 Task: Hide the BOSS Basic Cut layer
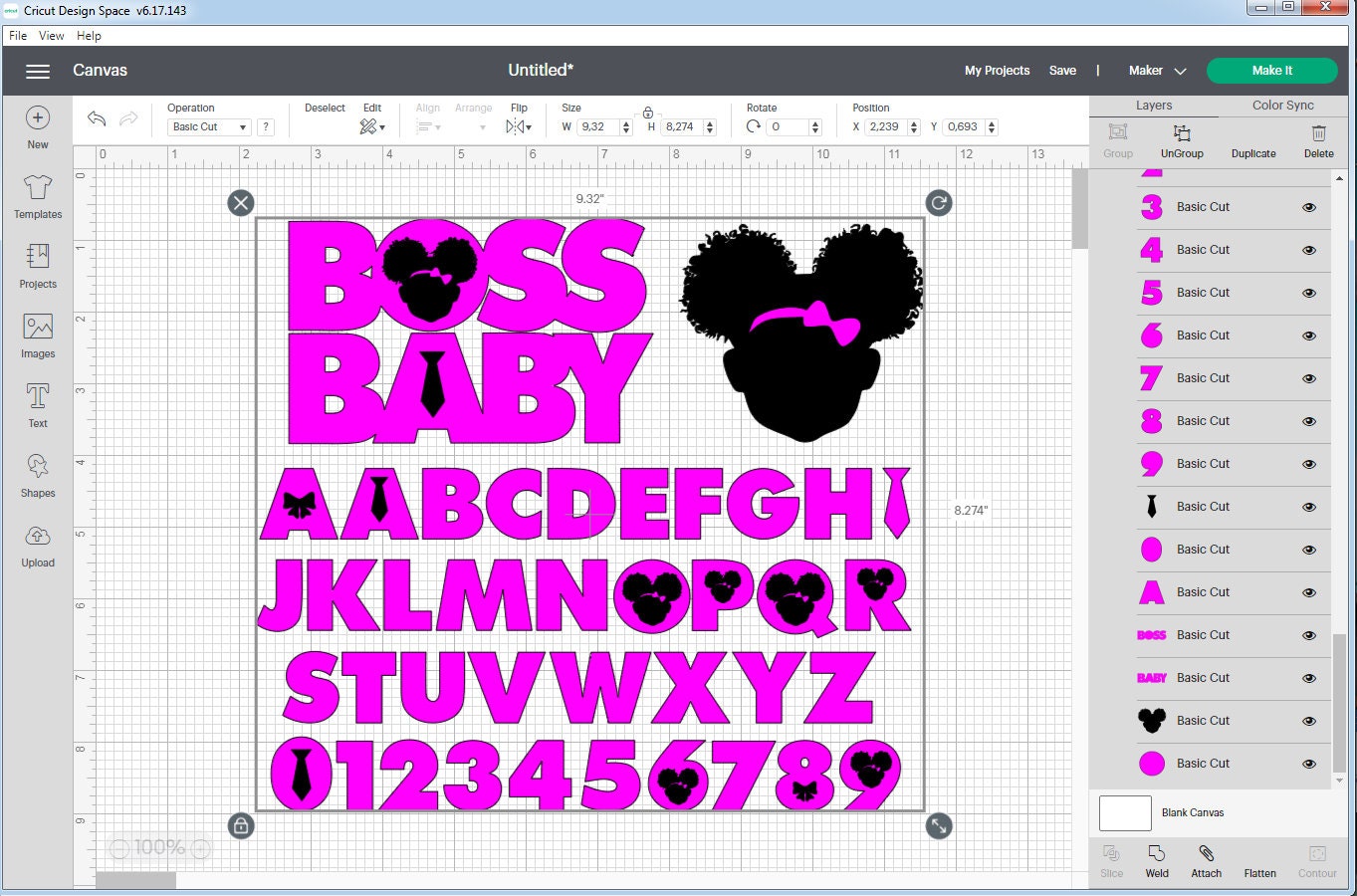point(1307,635)
